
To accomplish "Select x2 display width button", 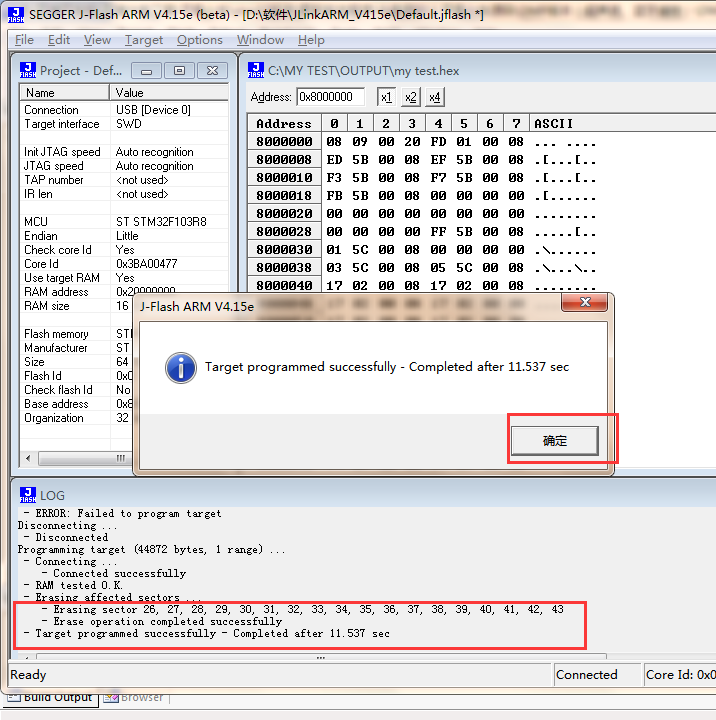I will [410, 97].
